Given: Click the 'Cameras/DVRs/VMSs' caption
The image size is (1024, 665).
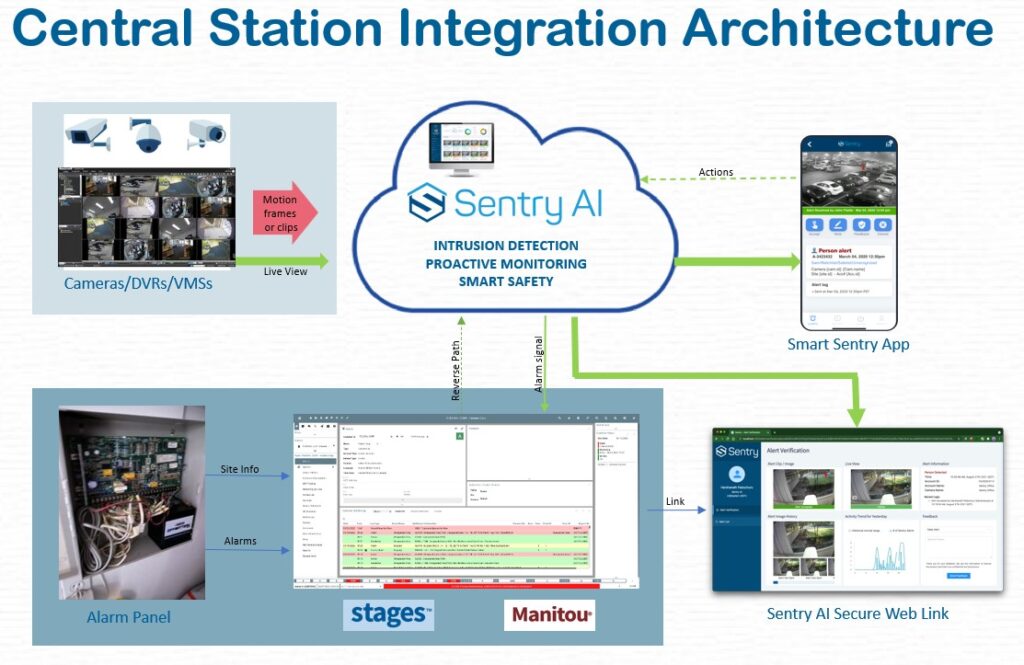Looking at the screenshot, I should [x=138, y=284].
